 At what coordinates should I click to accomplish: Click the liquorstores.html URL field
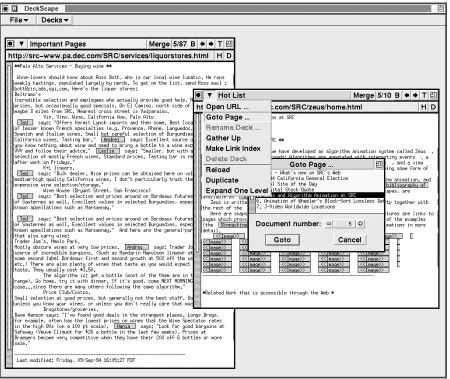[x=110, y=56]
